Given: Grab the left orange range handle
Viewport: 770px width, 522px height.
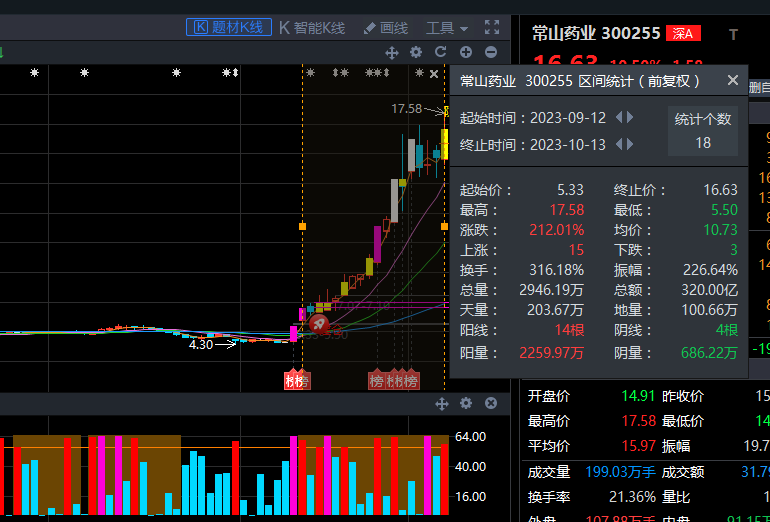Looking at the screenshot, I should click(x=302, y=226).
